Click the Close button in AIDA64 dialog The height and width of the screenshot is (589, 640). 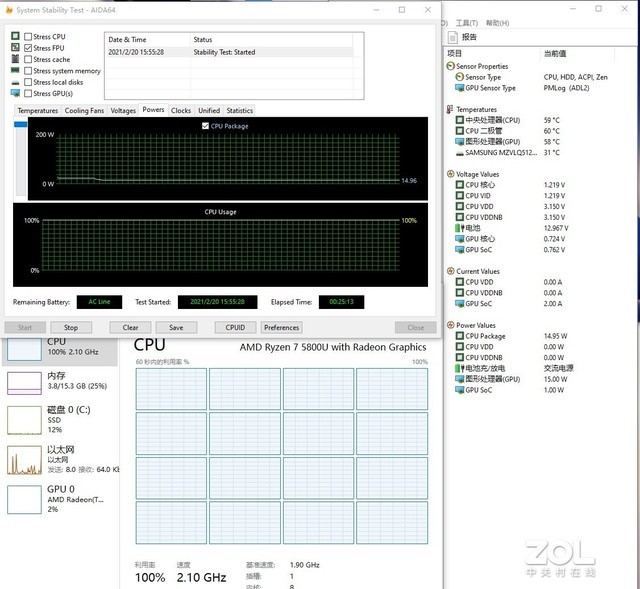[x=416, y=327]
